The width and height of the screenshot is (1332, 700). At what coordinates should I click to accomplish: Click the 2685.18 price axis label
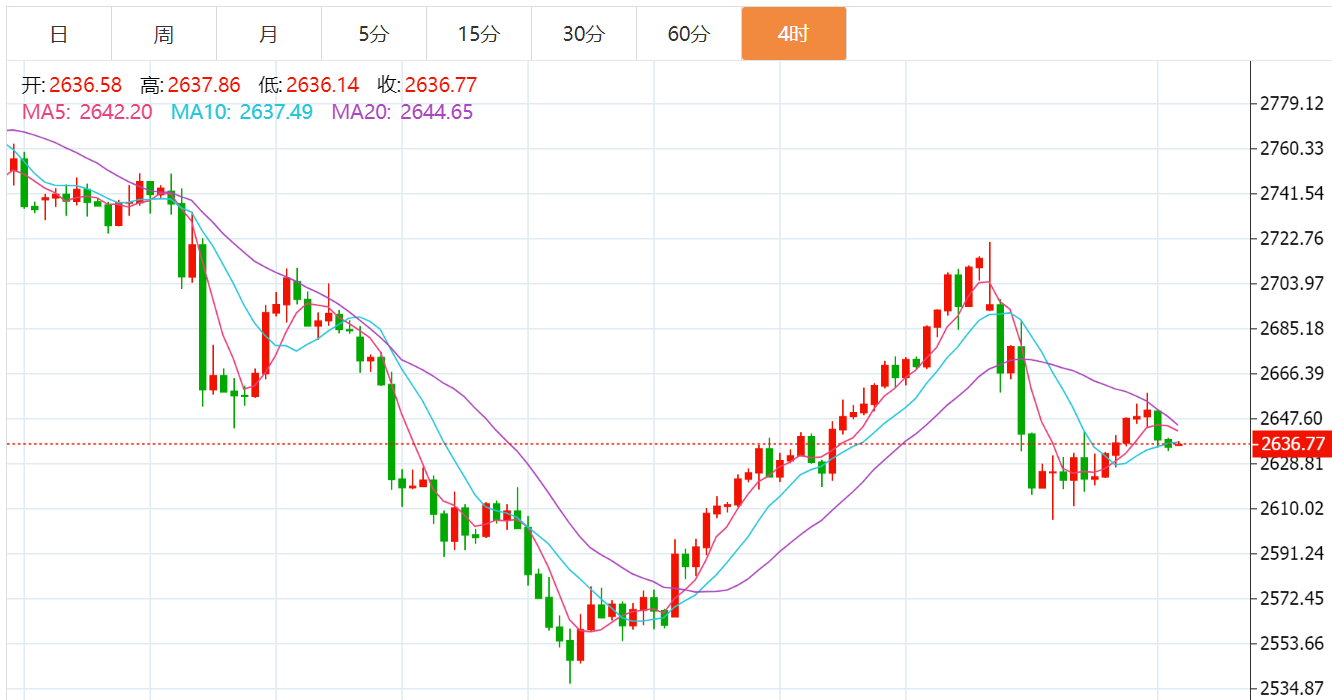coord(1293,329)
